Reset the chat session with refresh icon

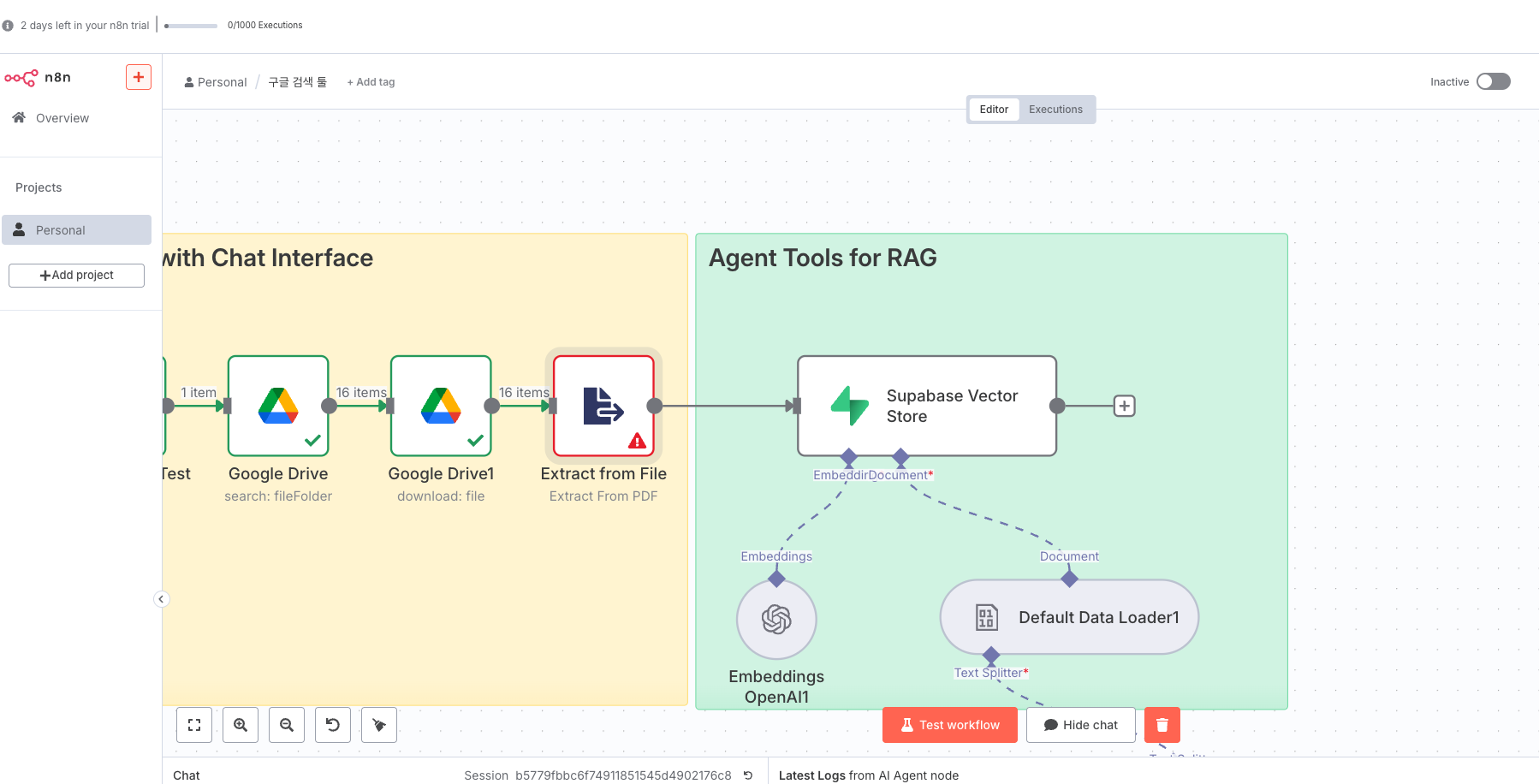[748, 775]
